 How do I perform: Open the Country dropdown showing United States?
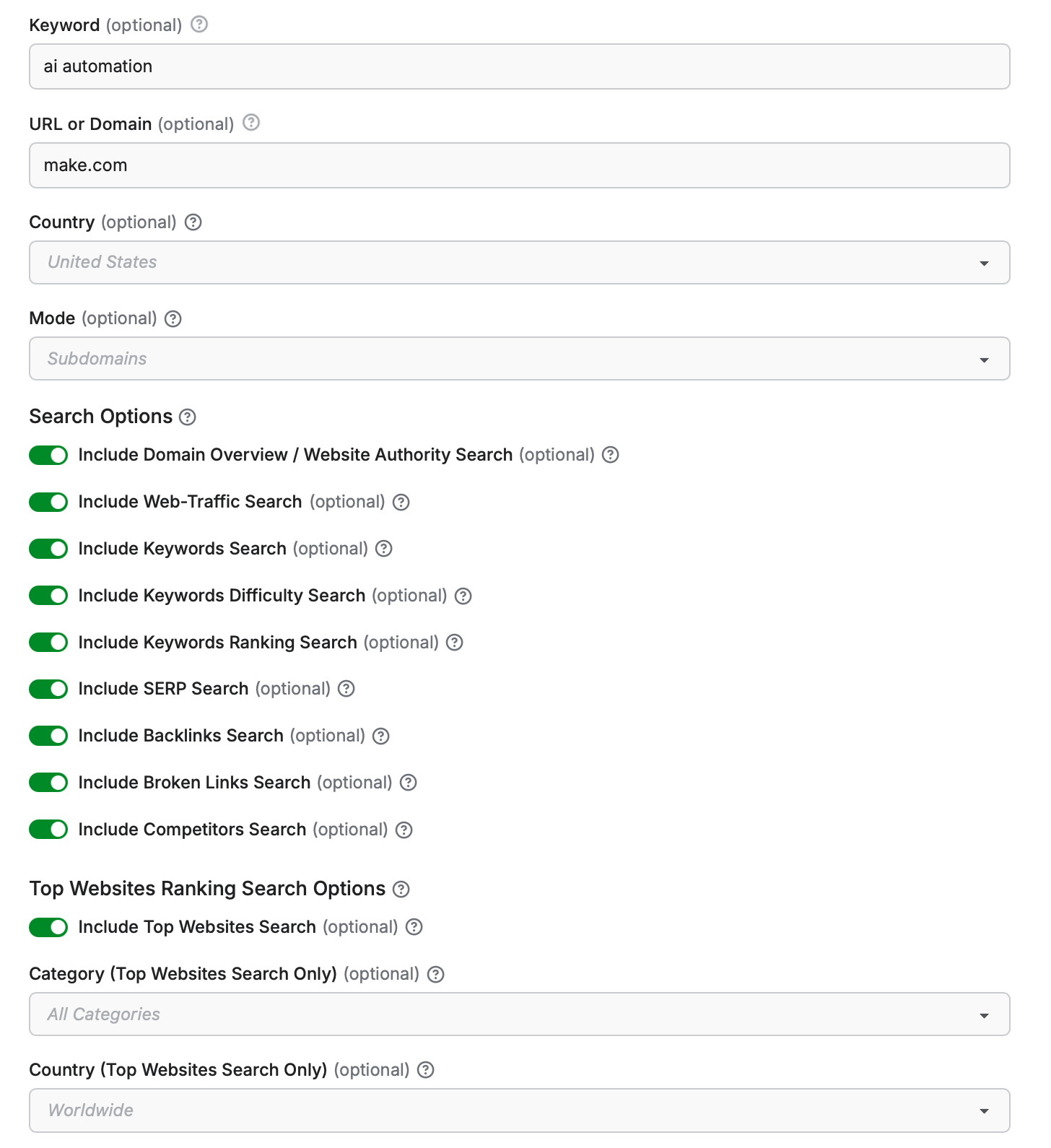(520, 262)
